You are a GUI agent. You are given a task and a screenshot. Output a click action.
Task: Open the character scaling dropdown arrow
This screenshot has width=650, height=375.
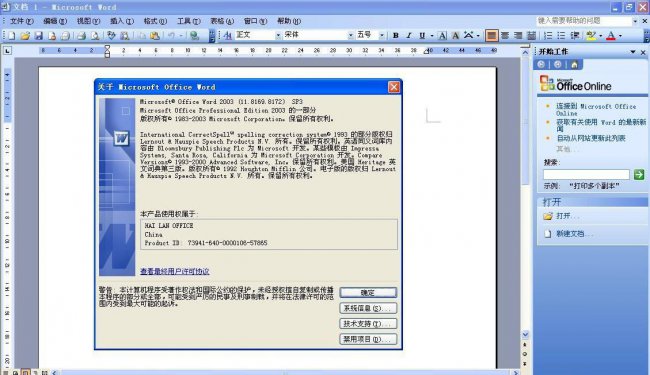pyautogui.click(x=478, y=36)
